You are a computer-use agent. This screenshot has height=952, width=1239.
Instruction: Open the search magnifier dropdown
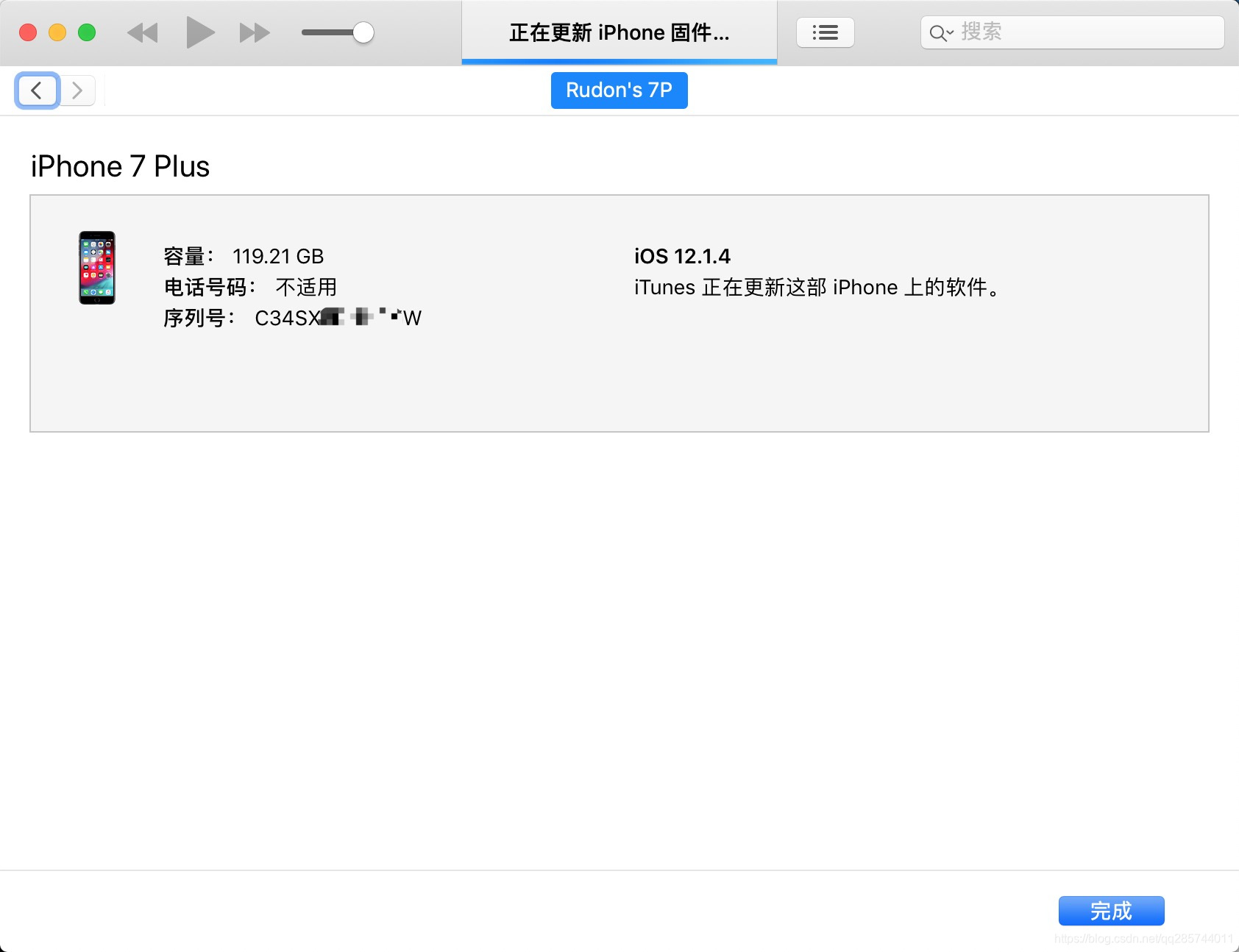(x=941, y=33)
